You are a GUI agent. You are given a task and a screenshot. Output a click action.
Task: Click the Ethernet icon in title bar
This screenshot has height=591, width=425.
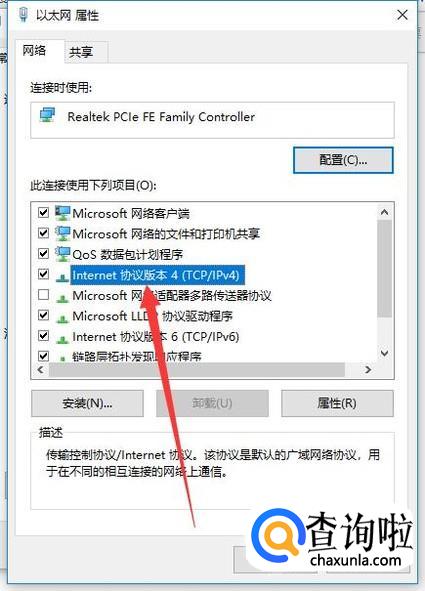click(x=23, y=15)
